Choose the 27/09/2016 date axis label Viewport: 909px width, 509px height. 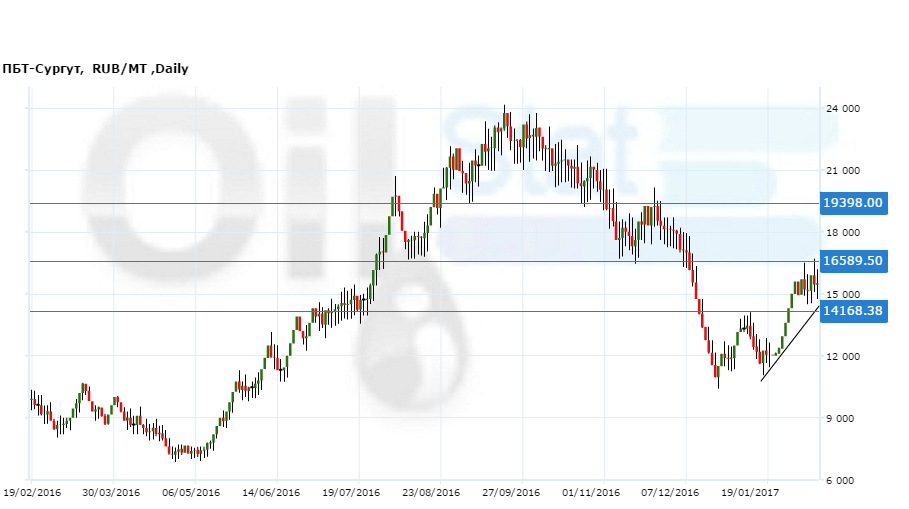point(511,493)
